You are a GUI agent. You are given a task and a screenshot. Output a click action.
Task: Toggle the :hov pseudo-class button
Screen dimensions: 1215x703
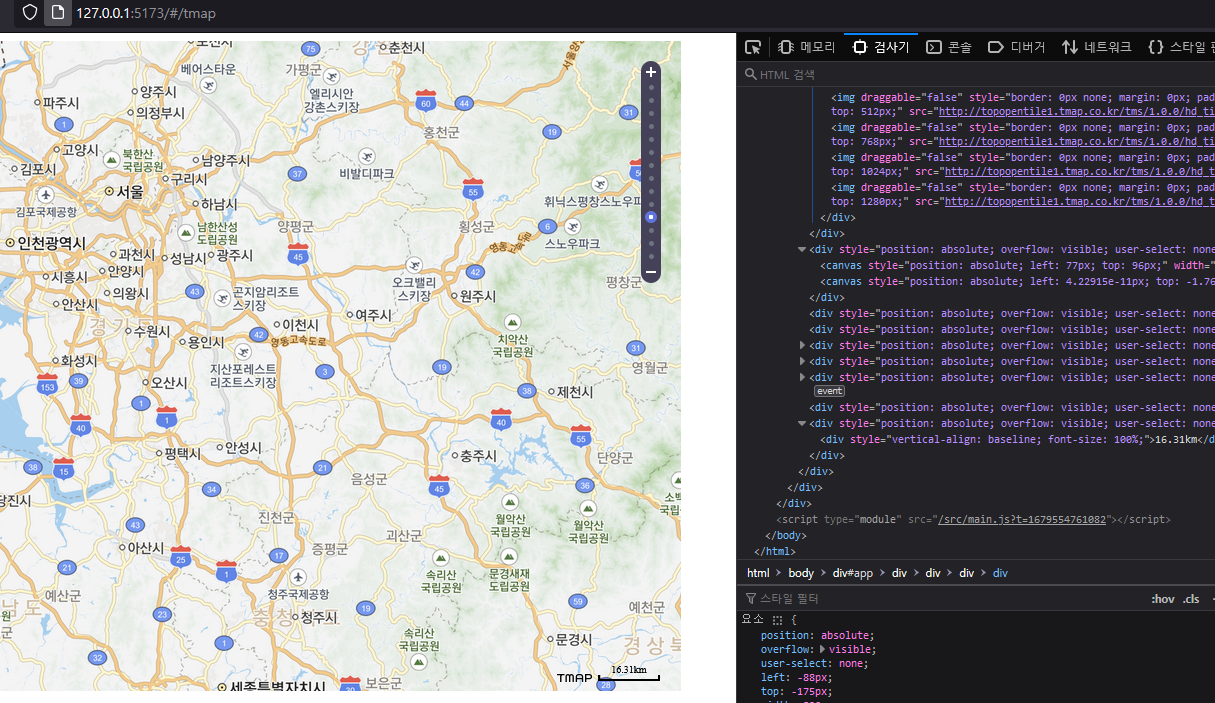[1162, 599]
